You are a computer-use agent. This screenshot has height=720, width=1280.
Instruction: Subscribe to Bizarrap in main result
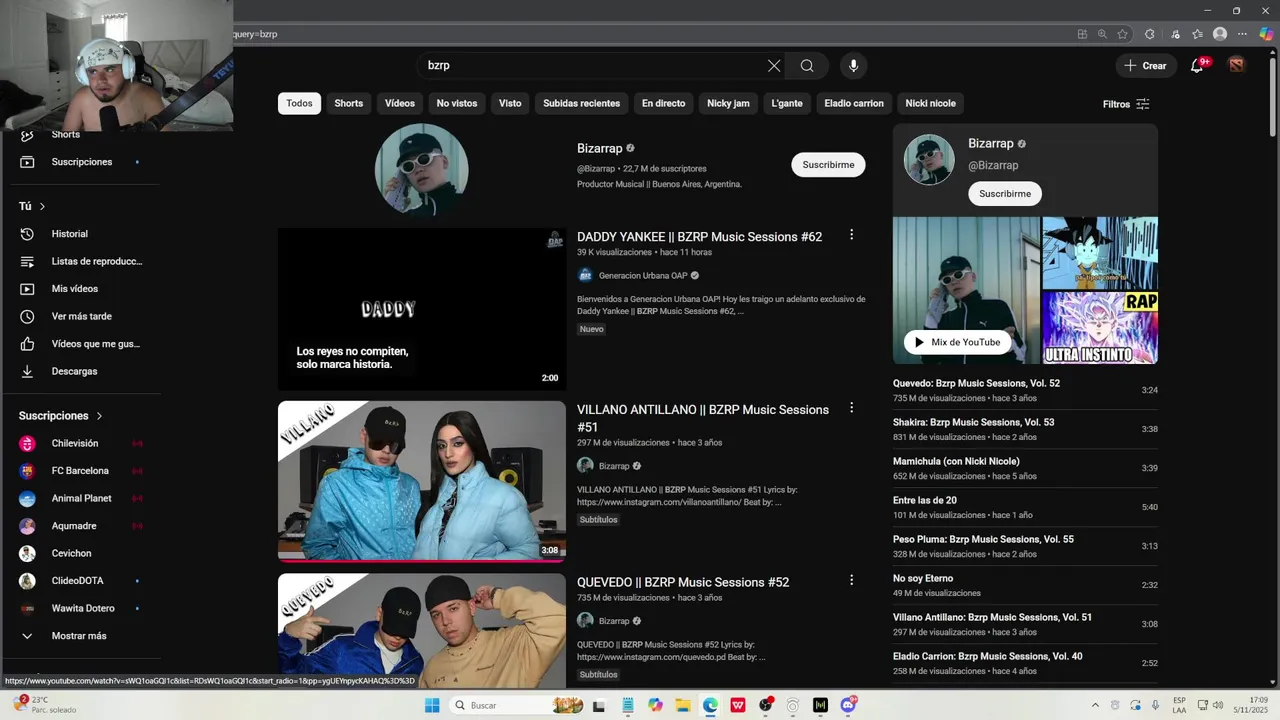(x=828, y=165)
